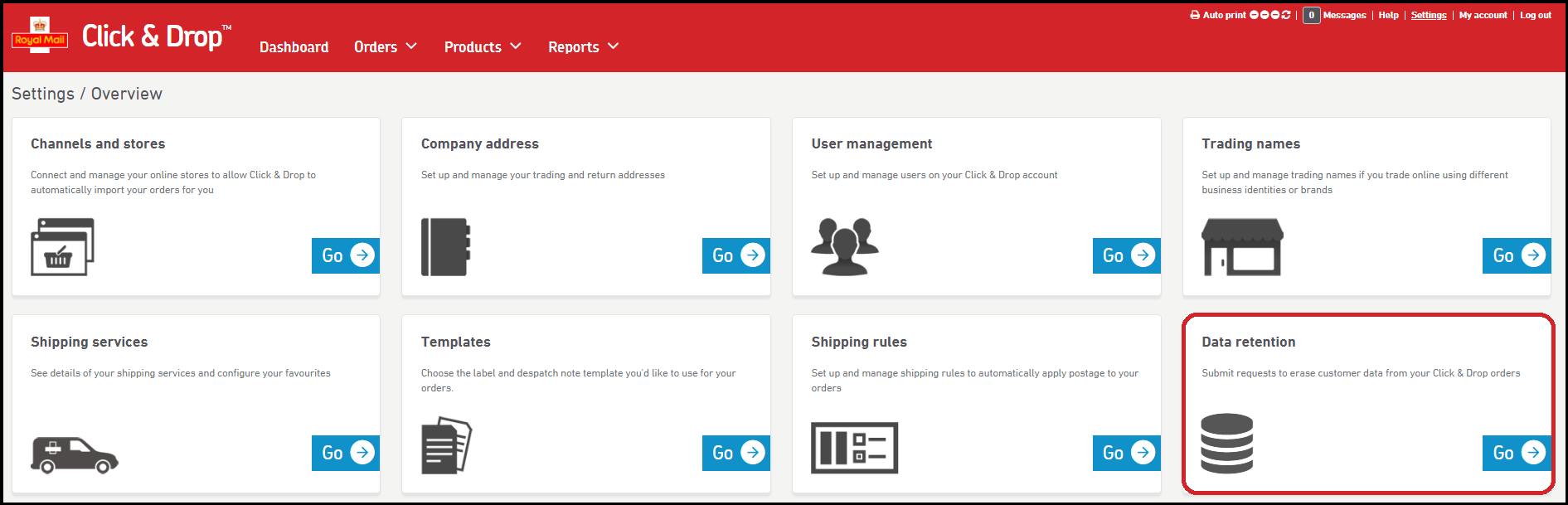Open the Help link
The width and height of the screenshot is (1568, 505).
(1389, 15)
